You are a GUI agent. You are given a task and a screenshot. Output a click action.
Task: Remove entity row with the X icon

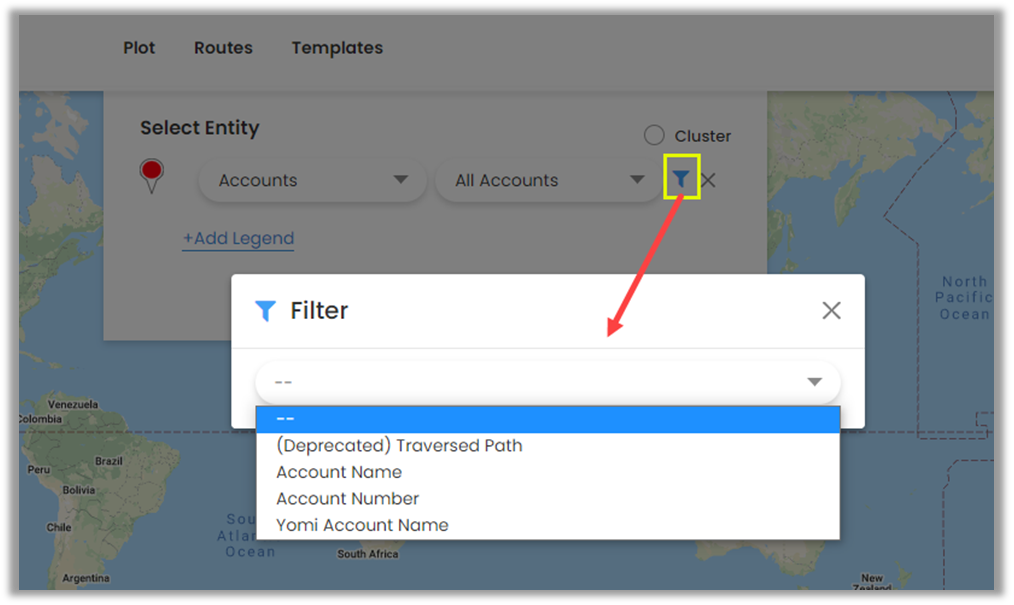[708, 180]
